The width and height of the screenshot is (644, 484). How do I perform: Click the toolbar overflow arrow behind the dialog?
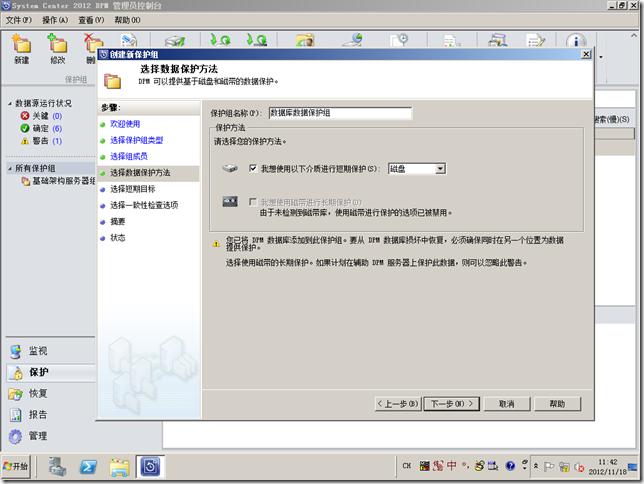pyautogui.click(x=601, y=57)
